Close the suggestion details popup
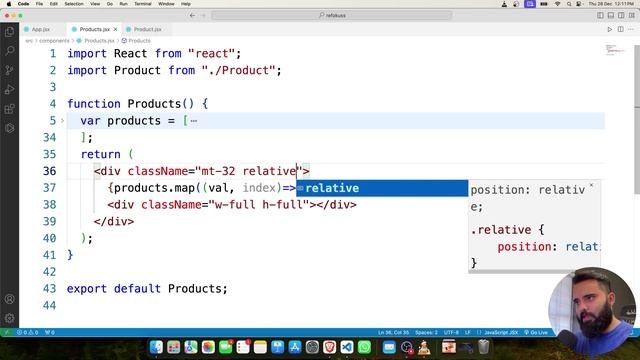 (x=591, y=185)
